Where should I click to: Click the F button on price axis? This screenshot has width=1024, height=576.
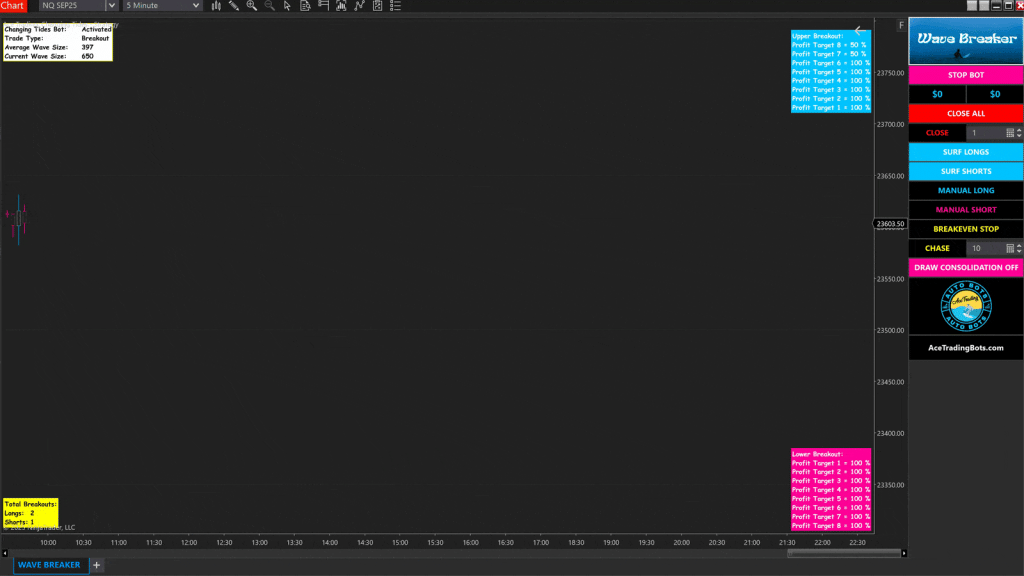click(901, 25)
